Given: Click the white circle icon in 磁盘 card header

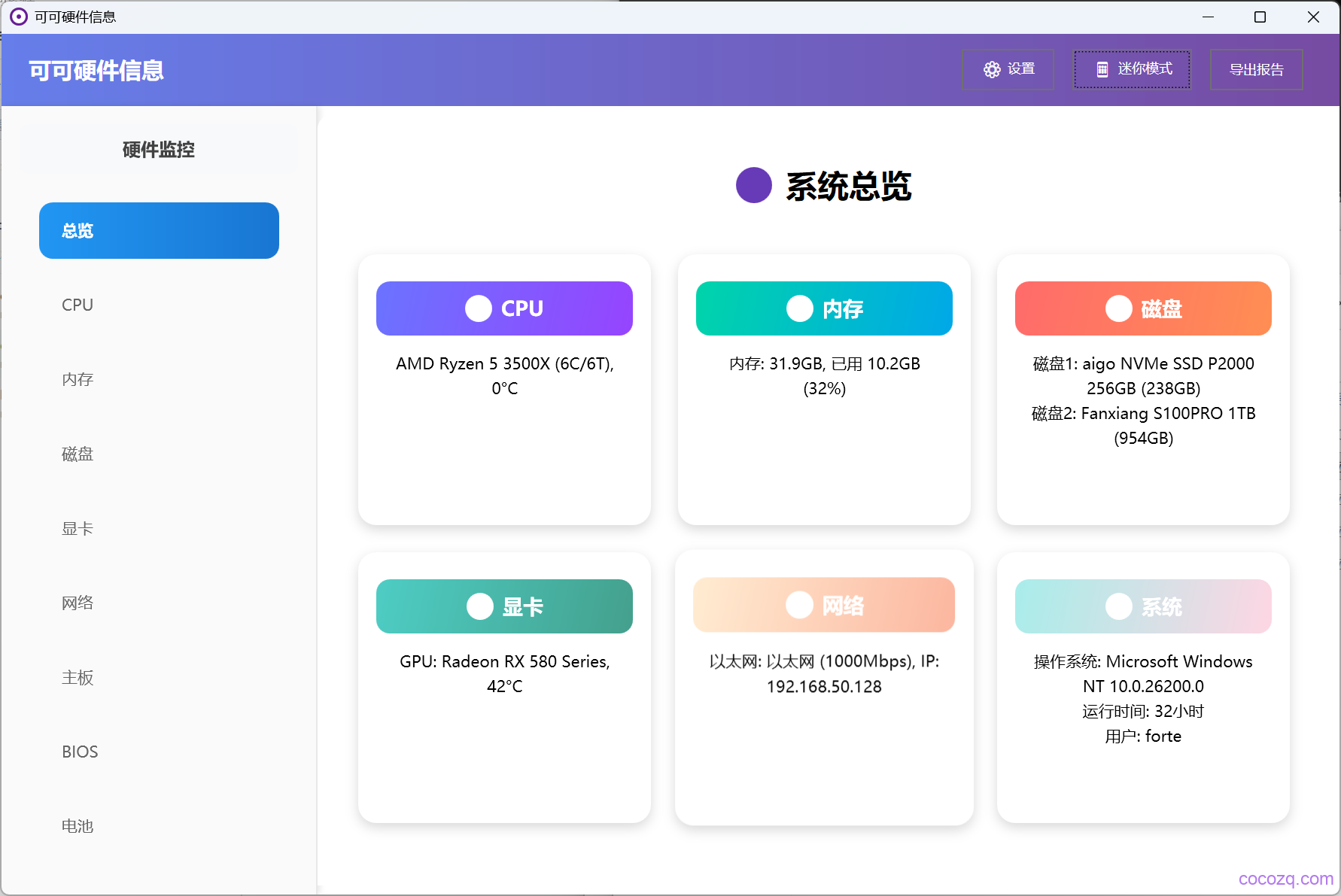Looking at the screenshot, I should point(1119,308).
